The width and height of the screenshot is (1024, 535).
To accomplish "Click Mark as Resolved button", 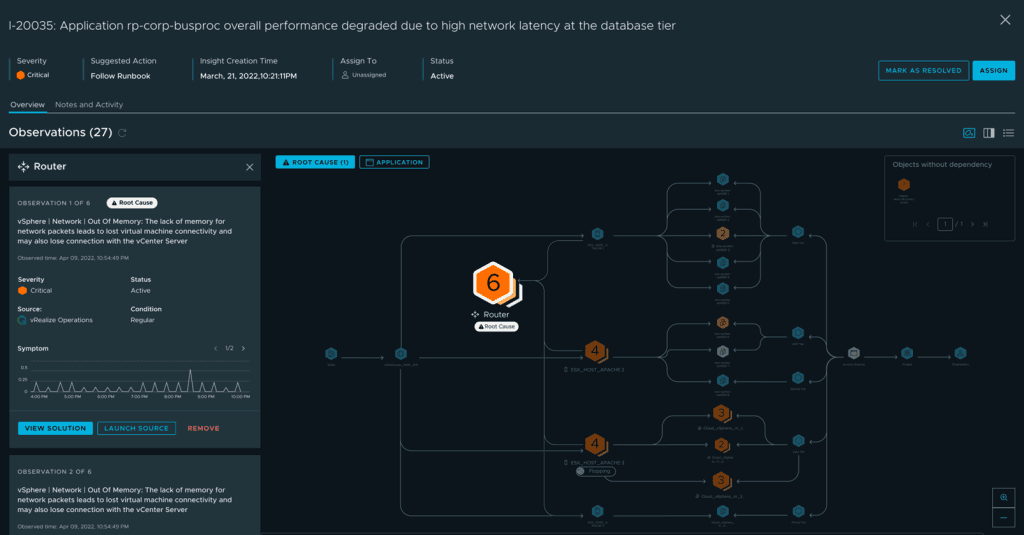I will coord(923,70).
